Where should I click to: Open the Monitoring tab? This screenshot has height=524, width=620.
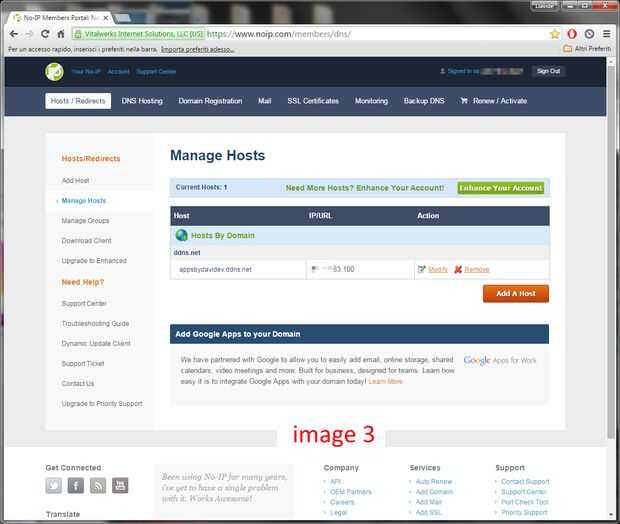[x=371, y=101]
